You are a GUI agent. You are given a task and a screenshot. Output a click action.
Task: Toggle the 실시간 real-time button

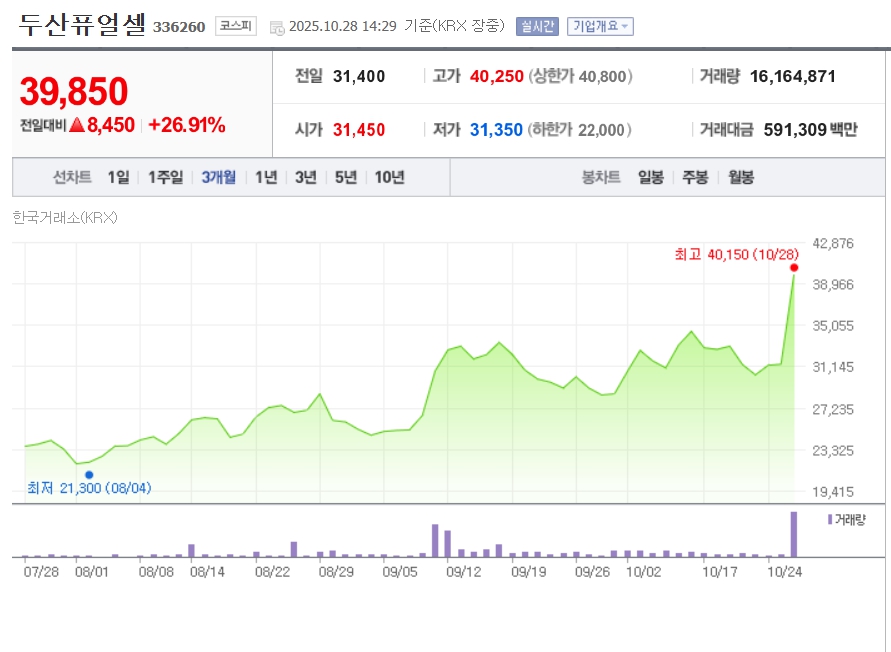click(x=537, y=27)
